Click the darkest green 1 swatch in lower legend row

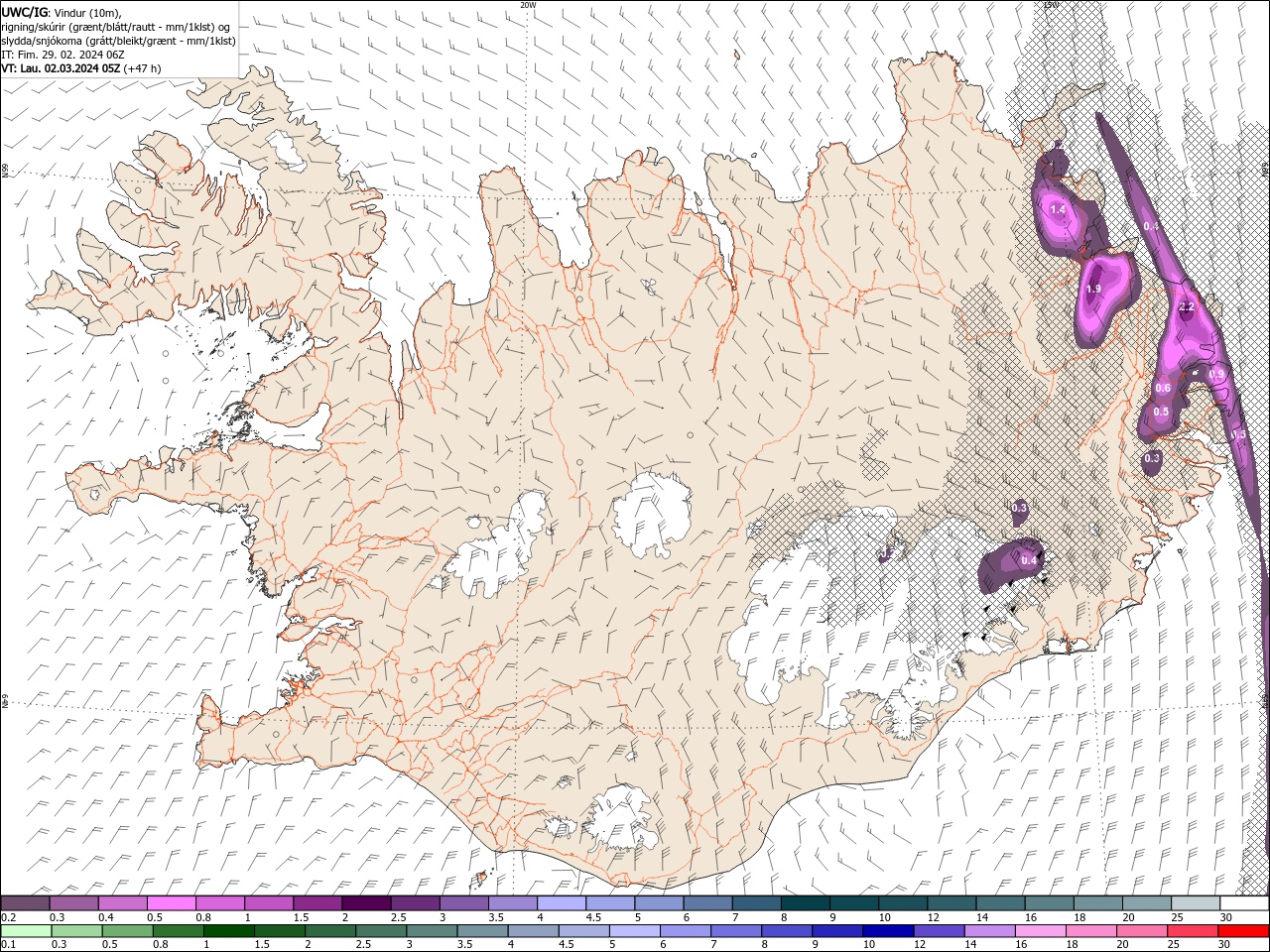point(230,931)
